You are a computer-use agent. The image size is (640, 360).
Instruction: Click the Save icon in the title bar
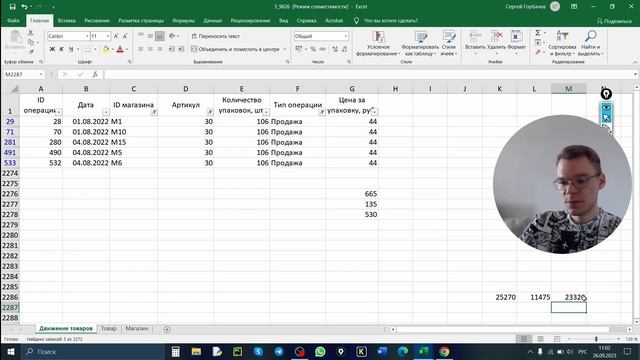point(13,7)
